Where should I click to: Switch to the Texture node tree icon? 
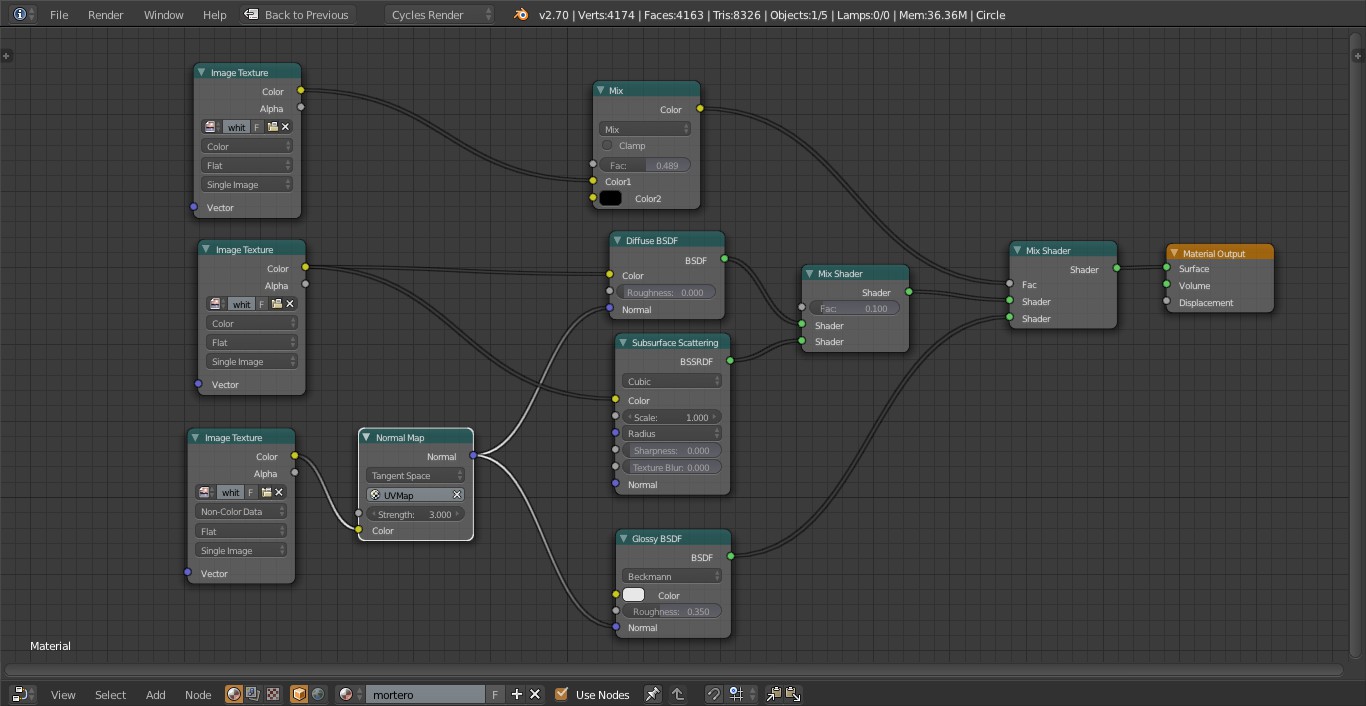tap(272, 694)
